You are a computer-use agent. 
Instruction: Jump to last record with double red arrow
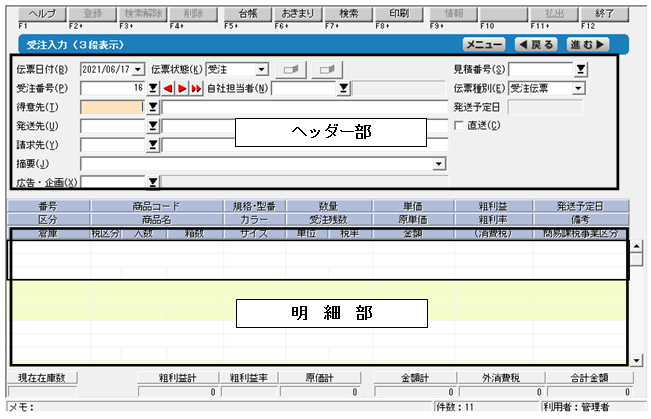pyautogui.click(x=196, y=88)
